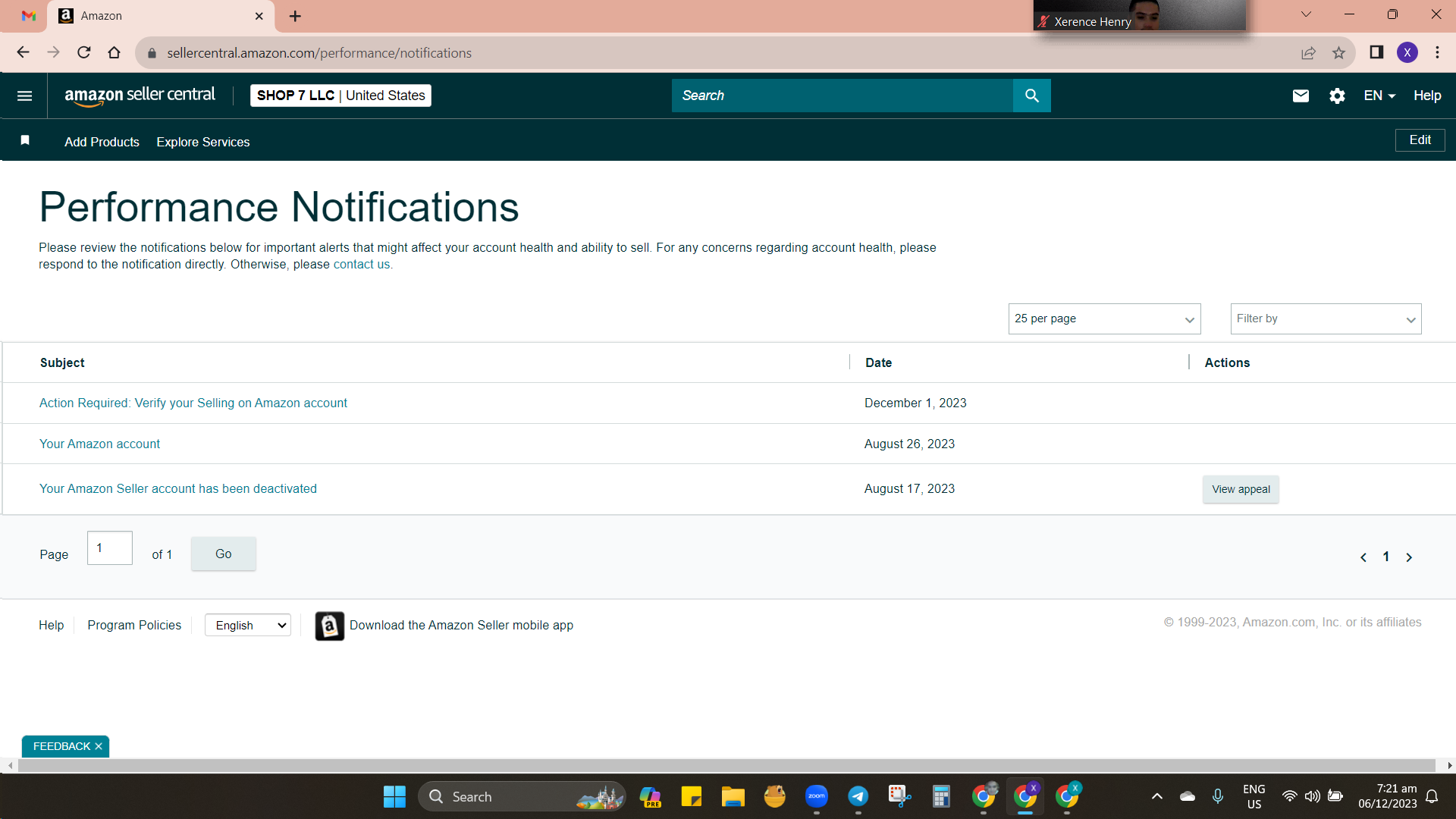Open the ENG US language indicator
This screenshot has width=1456, height=819.
pos(1254,796)
